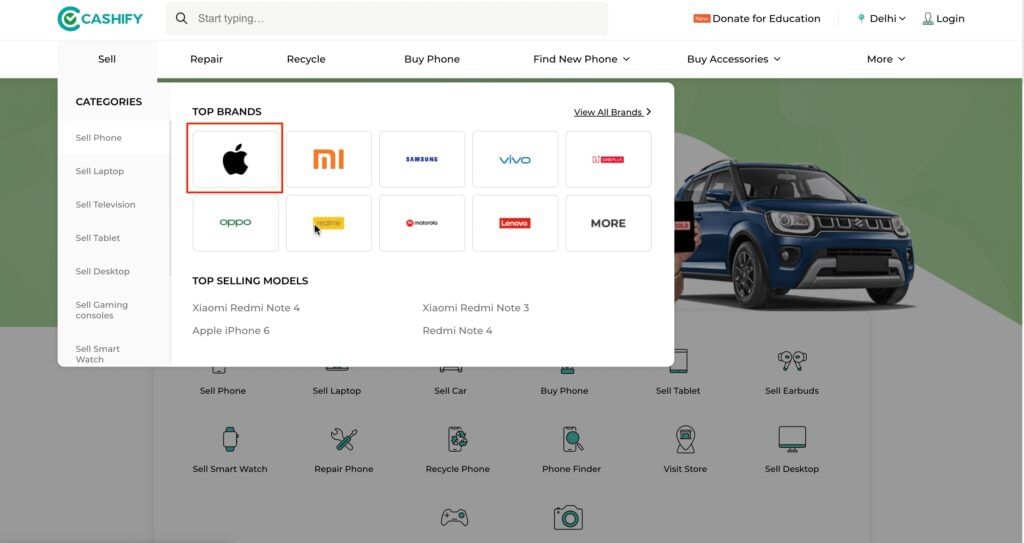
Task: Click the Repair Phone tools icon
Action: [x=344, y=439]
